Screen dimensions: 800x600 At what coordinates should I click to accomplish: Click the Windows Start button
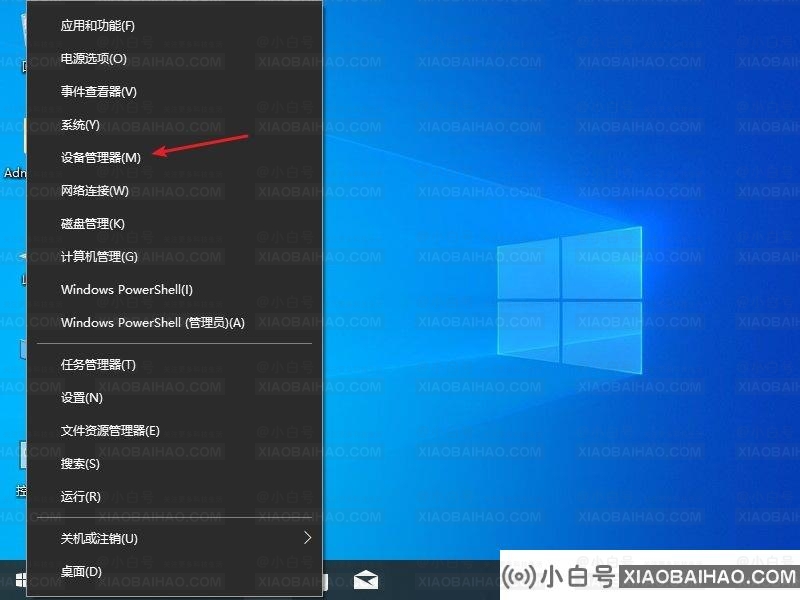[x=21, y=580]
